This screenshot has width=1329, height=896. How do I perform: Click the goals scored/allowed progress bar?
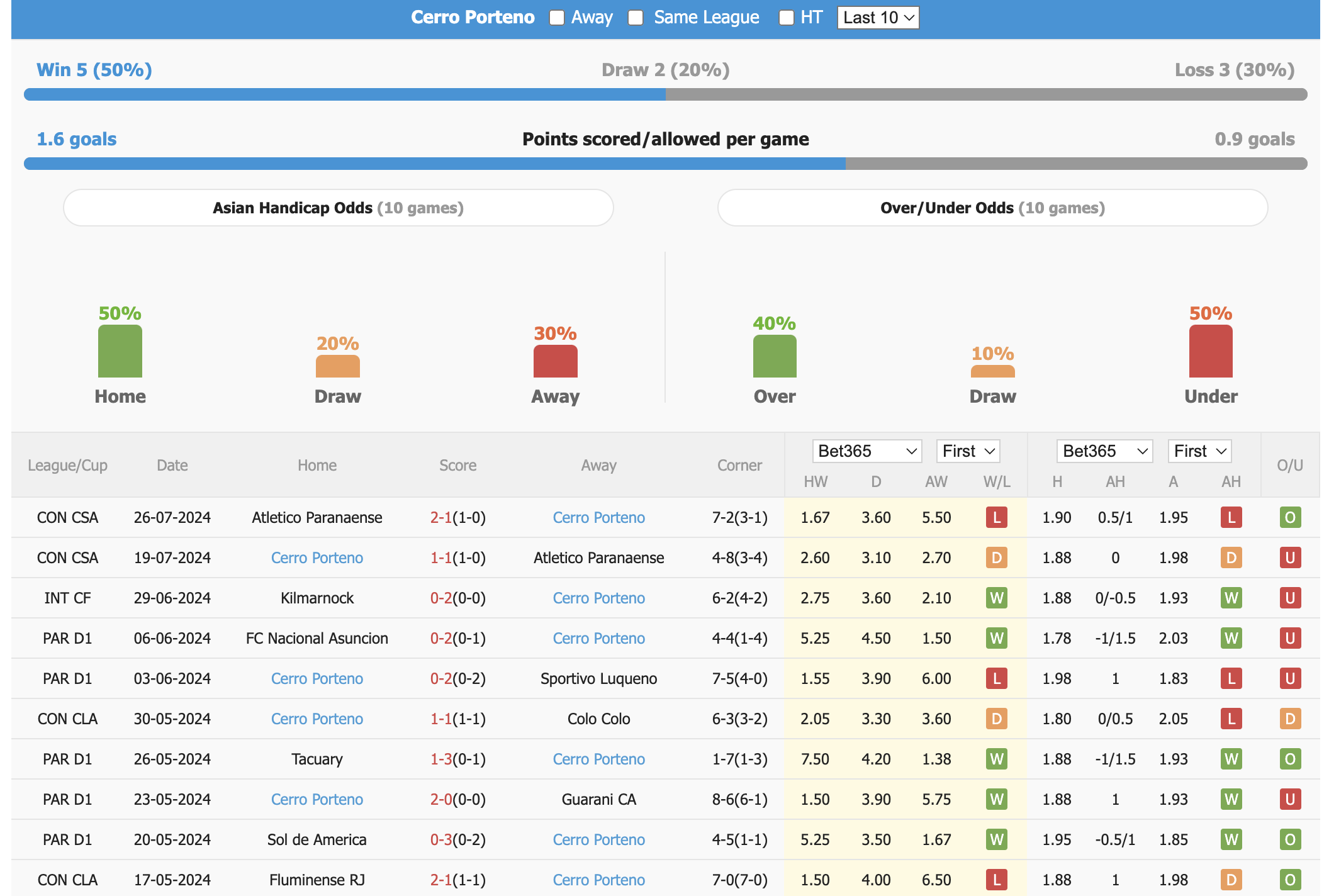[x=666, y=164]
